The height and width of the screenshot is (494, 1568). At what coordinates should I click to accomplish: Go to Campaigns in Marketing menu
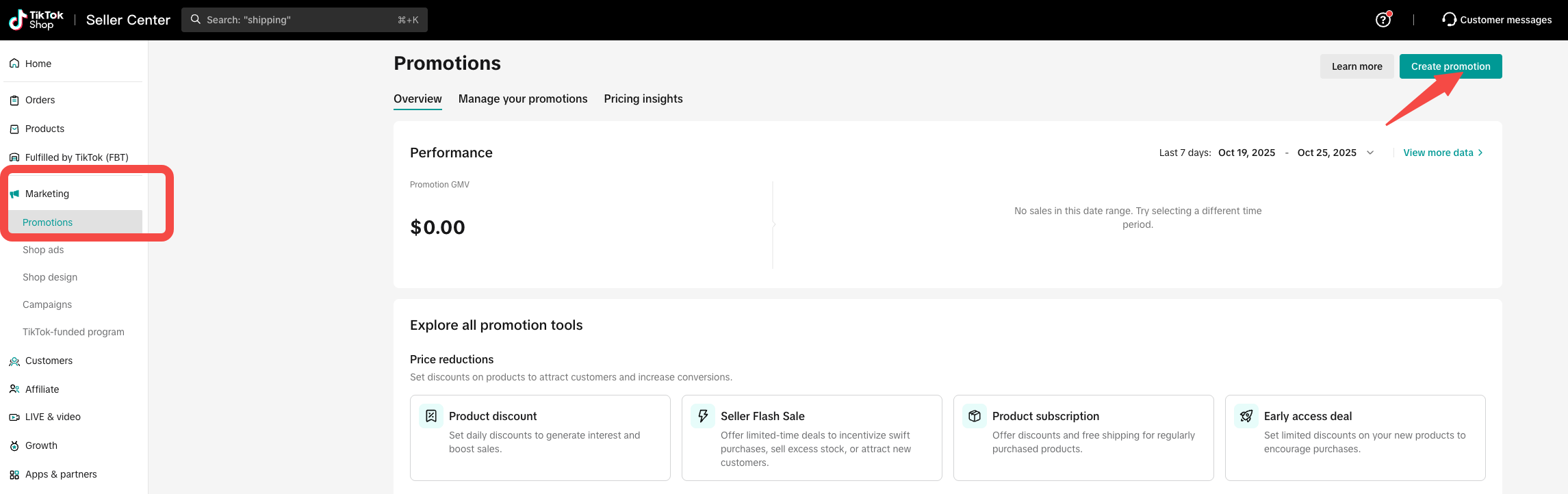pos(47,304)
